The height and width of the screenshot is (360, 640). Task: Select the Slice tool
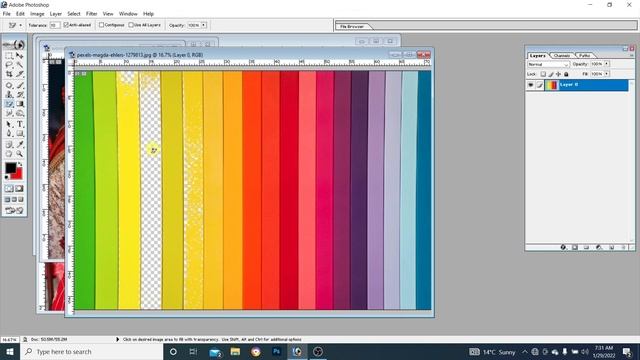19,74
